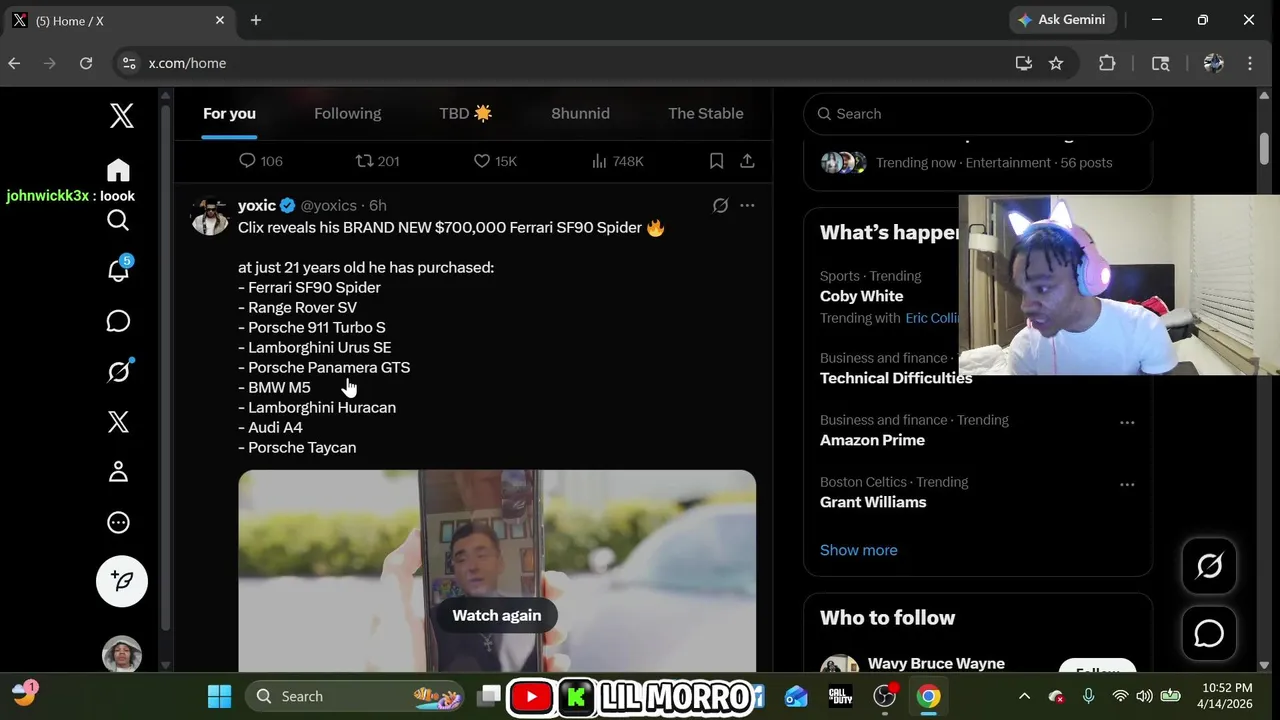The width and height of the screenshot is (1280, 720).
Task: Bookmark page with star icon
Action: (1056, 63)
